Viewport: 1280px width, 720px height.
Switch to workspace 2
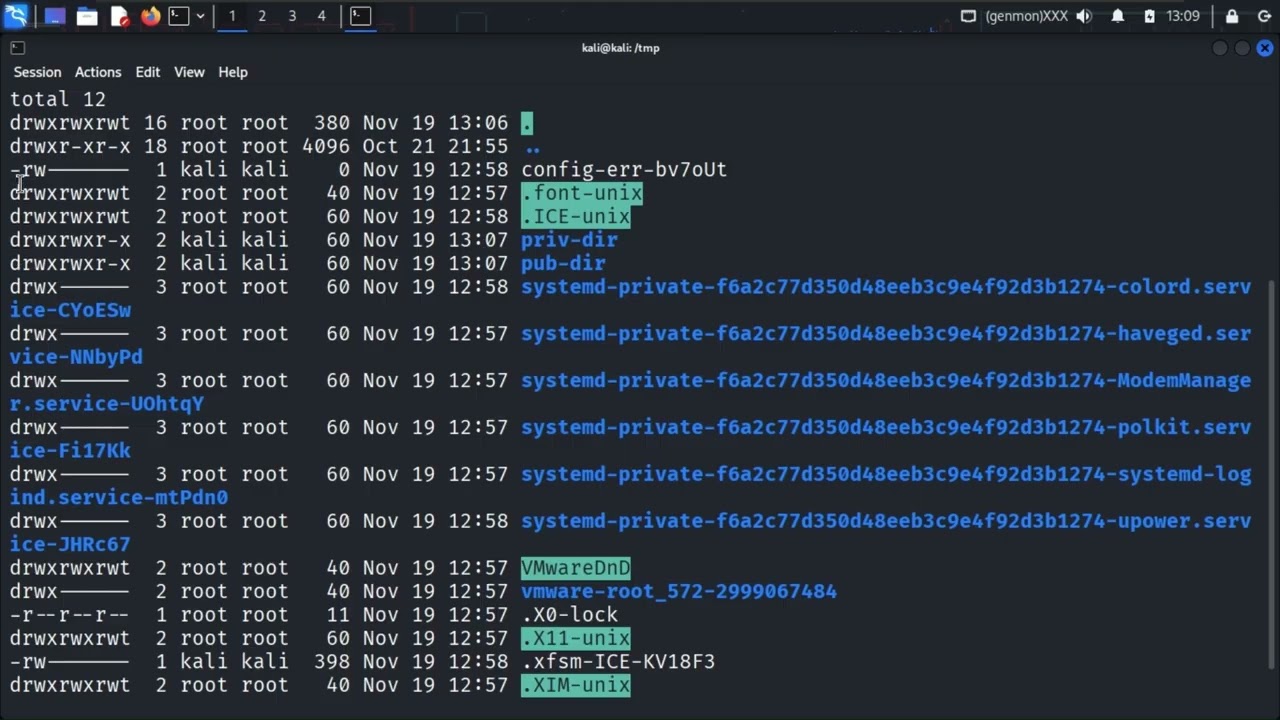(x=262, y=16)
